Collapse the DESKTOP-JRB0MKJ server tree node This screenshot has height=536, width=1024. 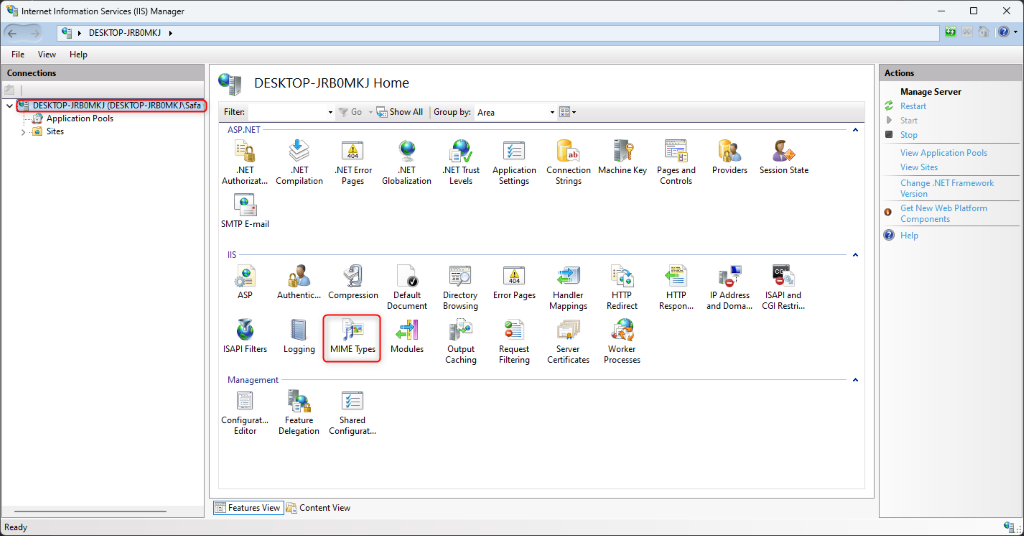coord(9,106)
